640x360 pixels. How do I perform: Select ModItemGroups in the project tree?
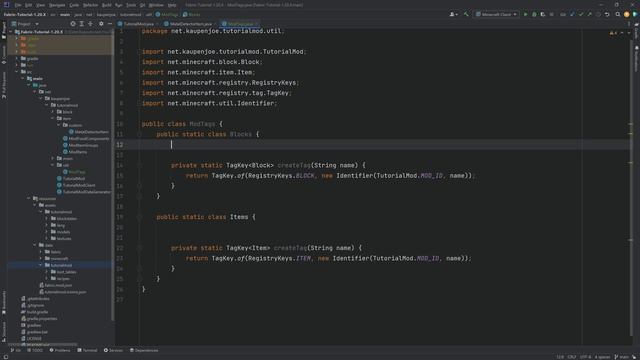coord(80,145)
